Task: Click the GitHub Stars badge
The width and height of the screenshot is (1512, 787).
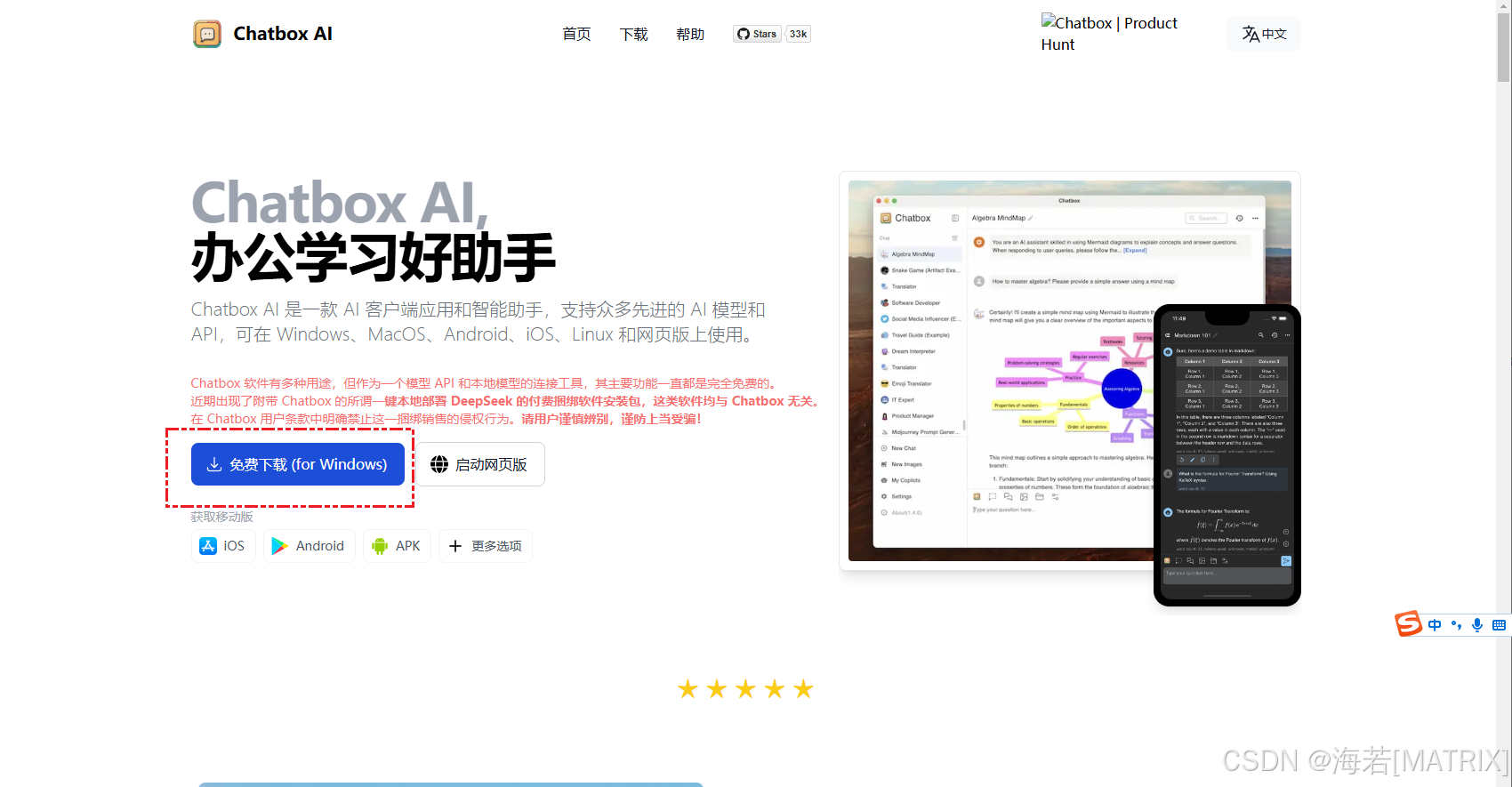Action: 757,34
